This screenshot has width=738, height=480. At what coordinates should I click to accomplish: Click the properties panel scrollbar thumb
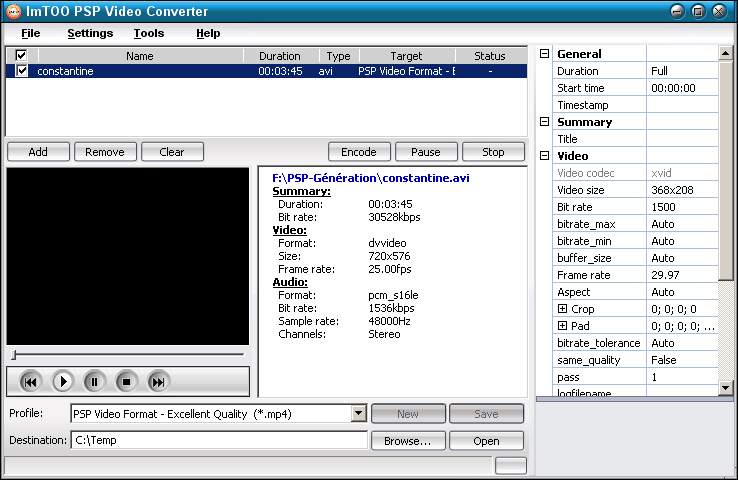[725, 170]
